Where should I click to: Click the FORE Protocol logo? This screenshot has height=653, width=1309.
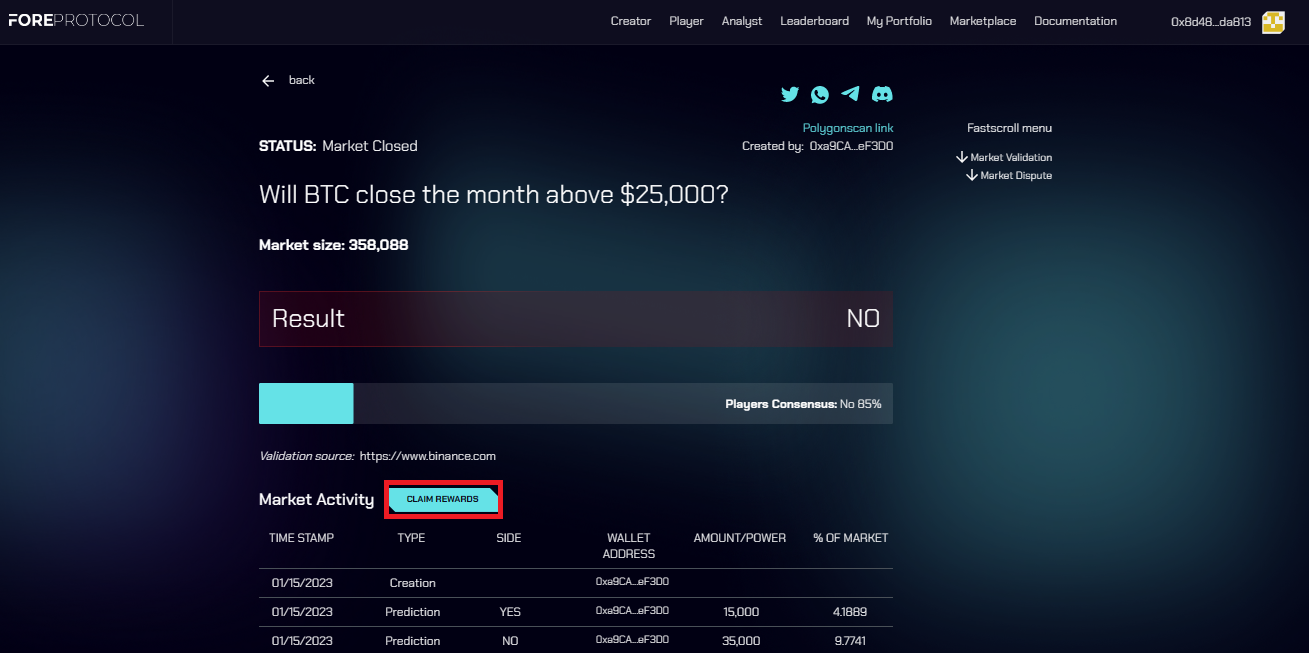click(76, 21)
